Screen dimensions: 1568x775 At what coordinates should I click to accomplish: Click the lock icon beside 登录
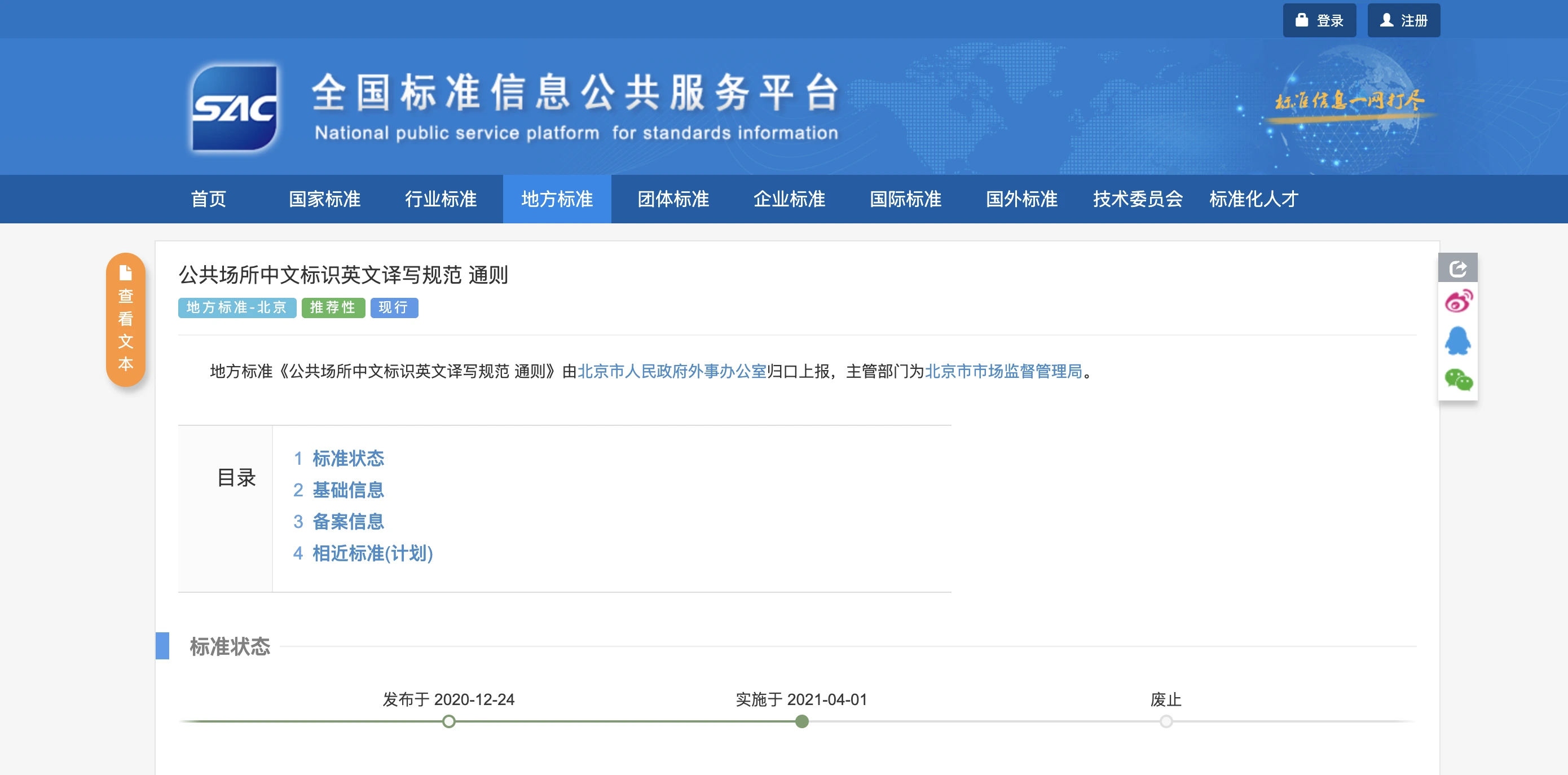click(x=1301, y=20)
